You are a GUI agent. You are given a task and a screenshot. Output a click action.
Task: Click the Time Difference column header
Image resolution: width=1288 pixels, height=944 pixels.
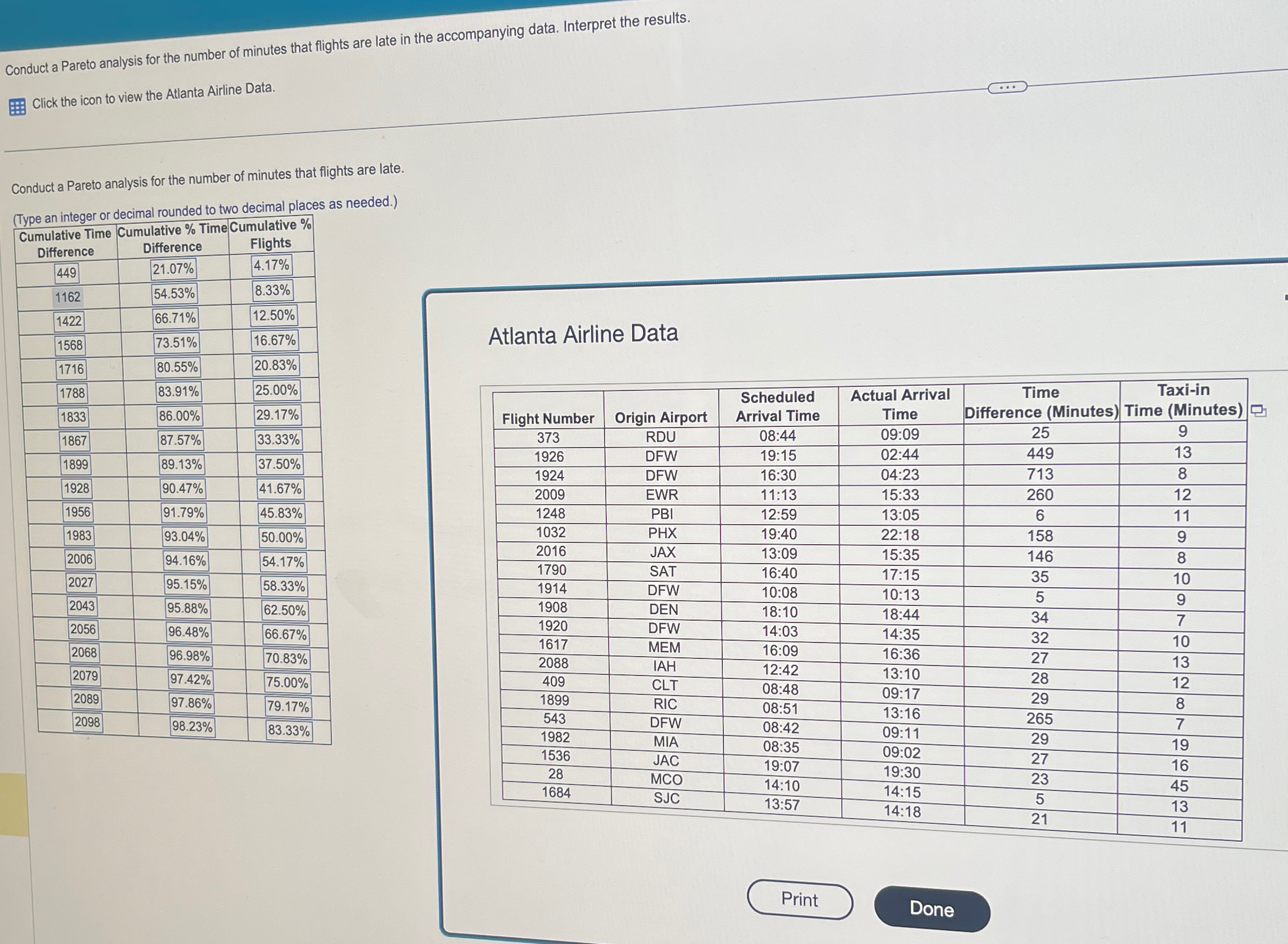coord(1040,402)
